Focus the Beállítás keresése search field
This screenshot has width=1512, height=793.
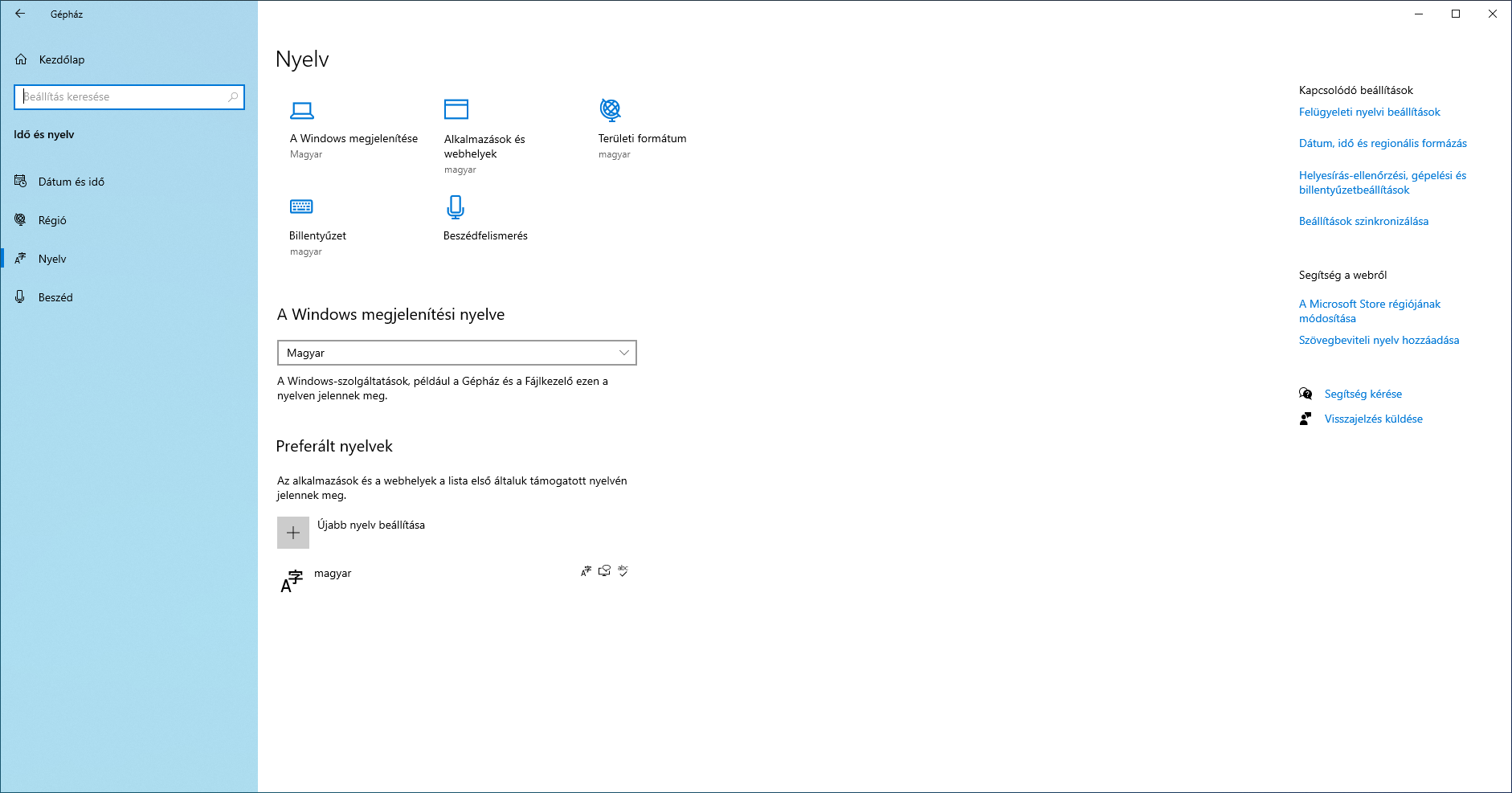pos(121,97)
